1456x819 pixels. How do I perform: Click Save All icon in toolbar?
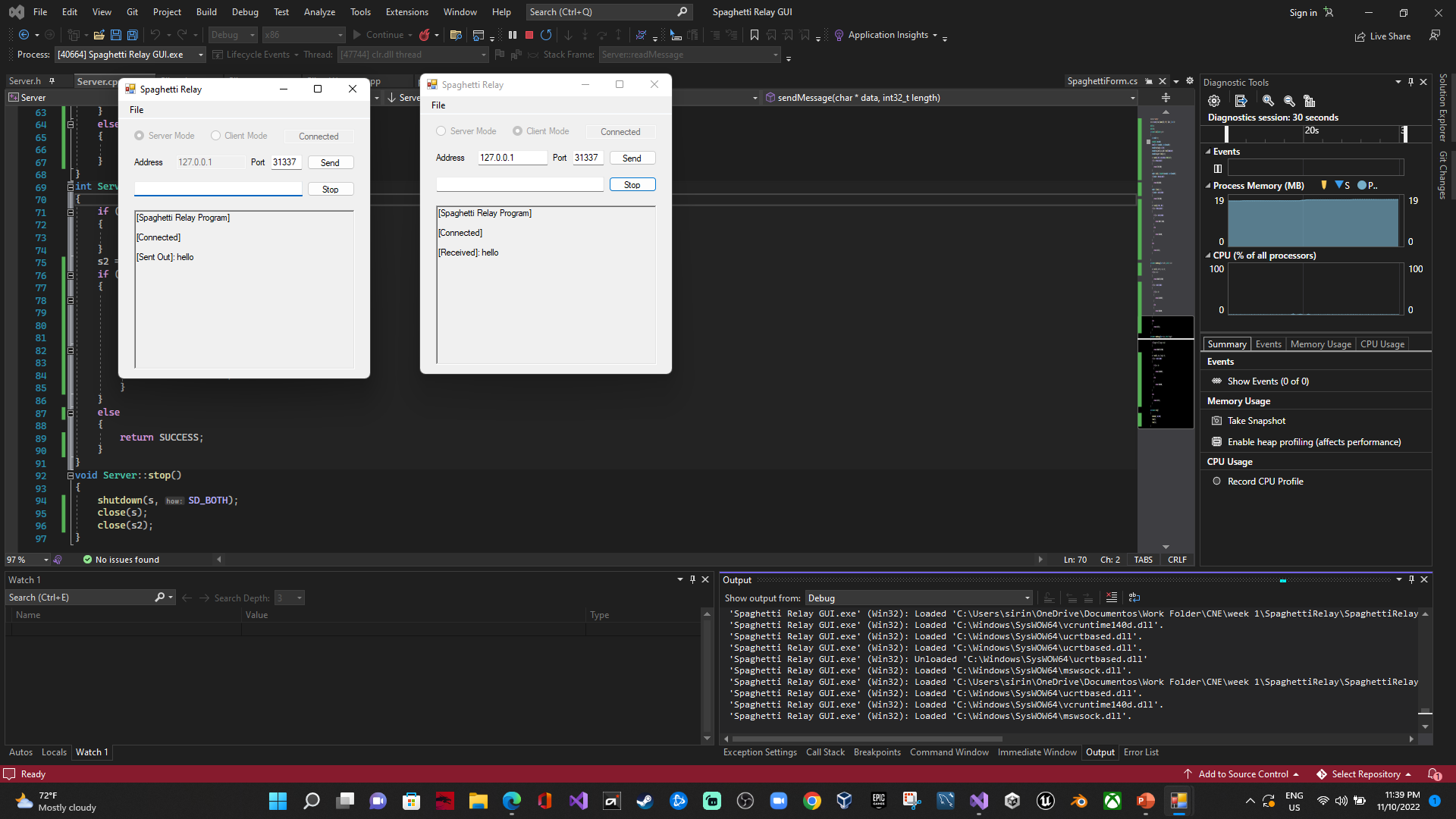click(132, 35)
